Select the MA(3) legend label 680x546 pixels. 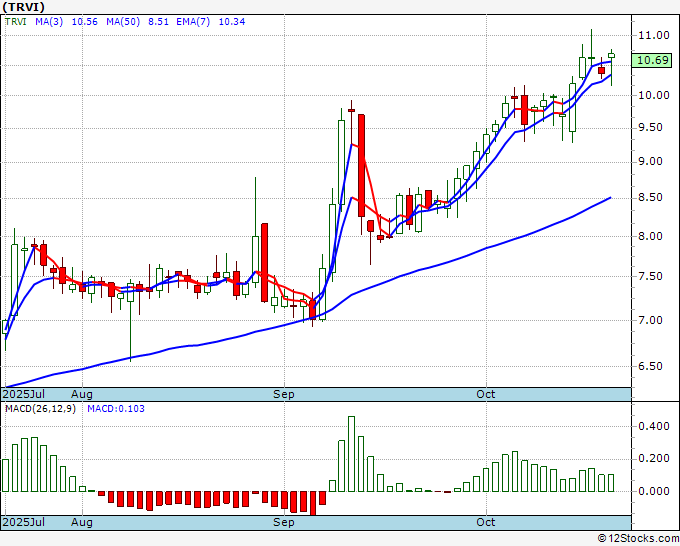49,22
